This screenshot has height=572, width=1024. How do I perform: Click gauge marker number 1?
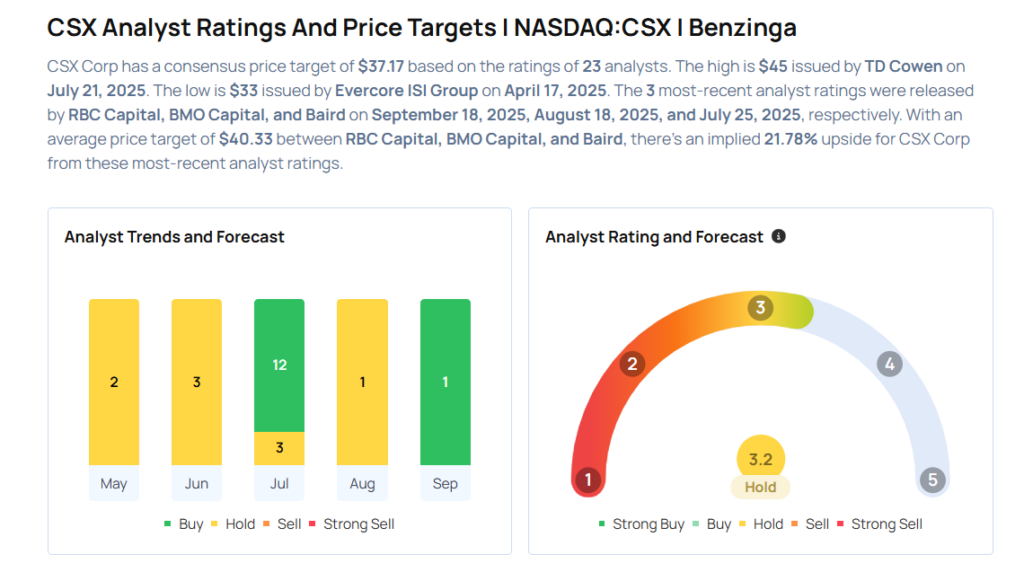coord(588,480)
